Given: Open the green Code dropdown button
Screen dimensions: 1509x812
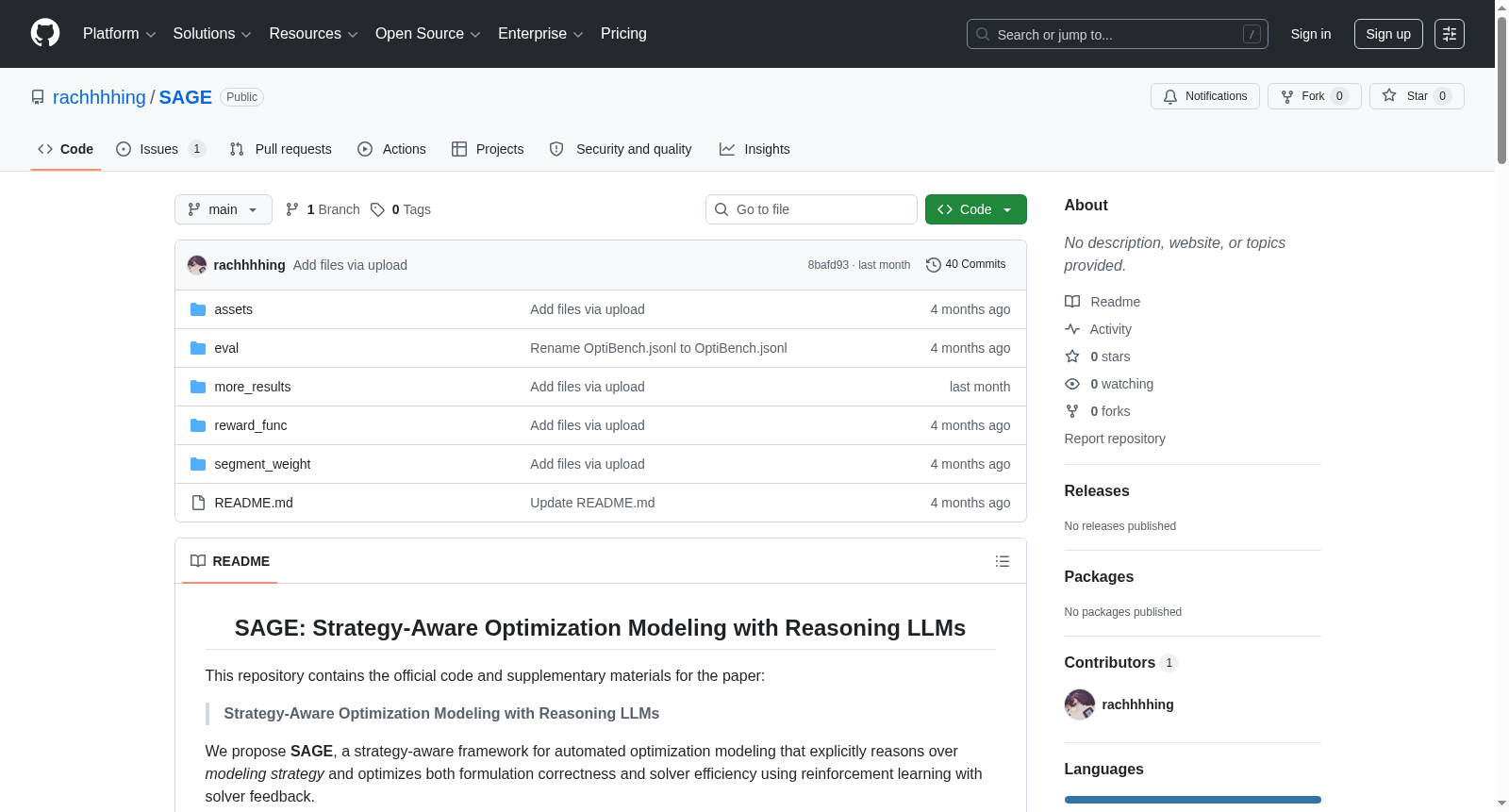Looking at the screenshot, I should click(975, 209).
